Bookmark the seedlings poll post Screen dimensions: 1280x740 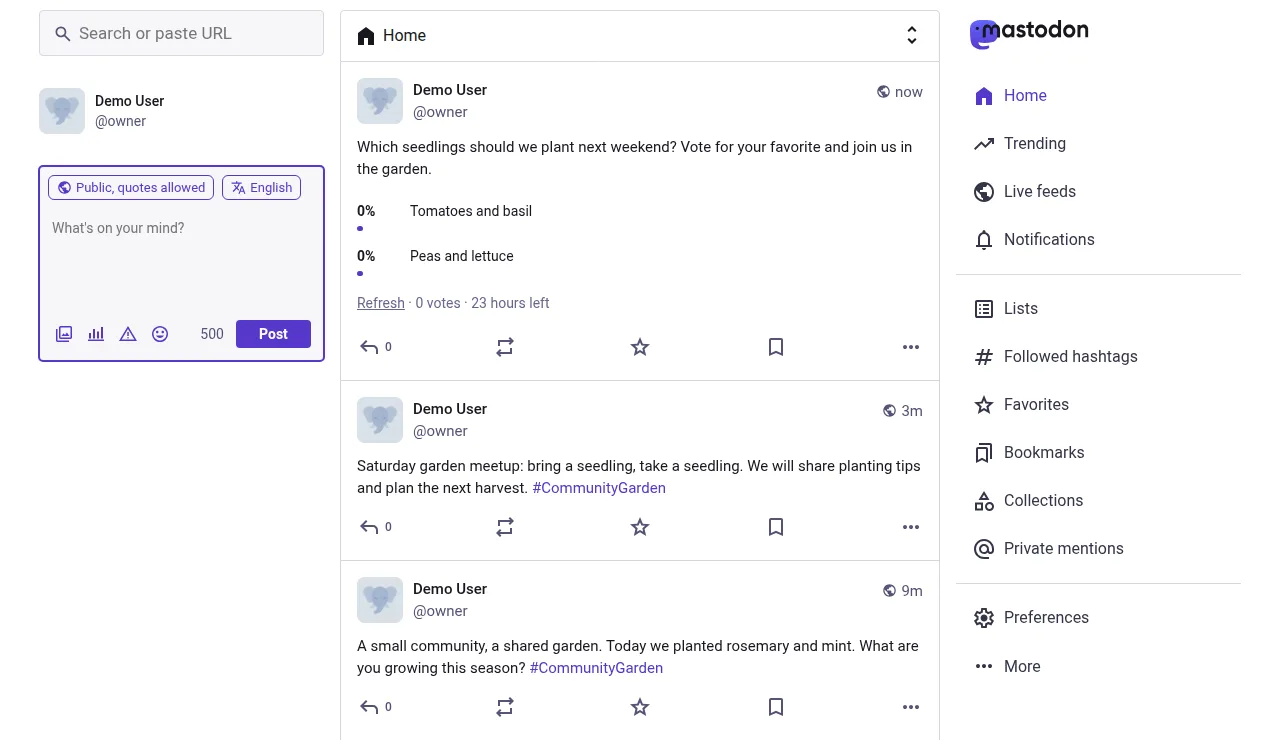tap(776, 347)
